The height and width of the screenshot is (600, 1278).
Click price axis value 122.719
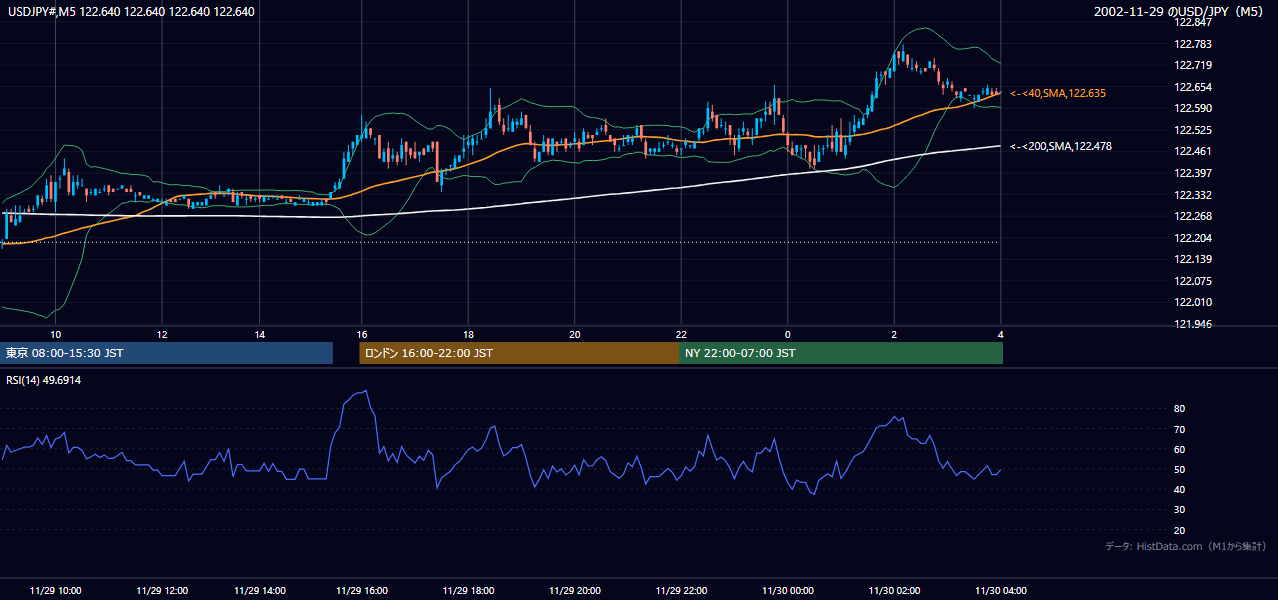pyautogui.click(x=1191, y=65)
